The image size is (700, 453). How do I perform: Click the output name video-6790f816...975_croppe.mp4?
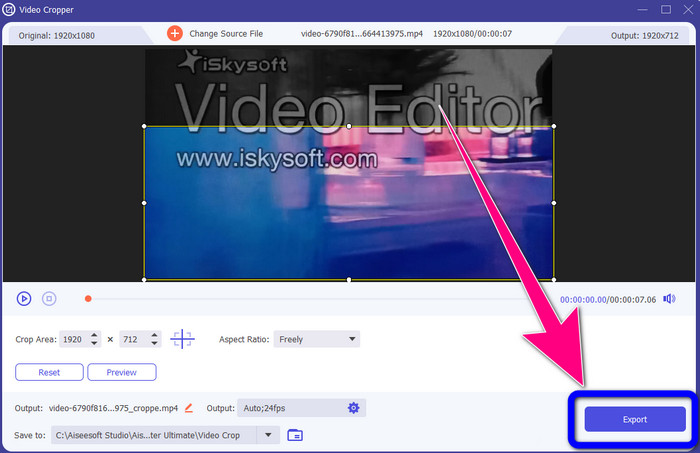[113, 408]
